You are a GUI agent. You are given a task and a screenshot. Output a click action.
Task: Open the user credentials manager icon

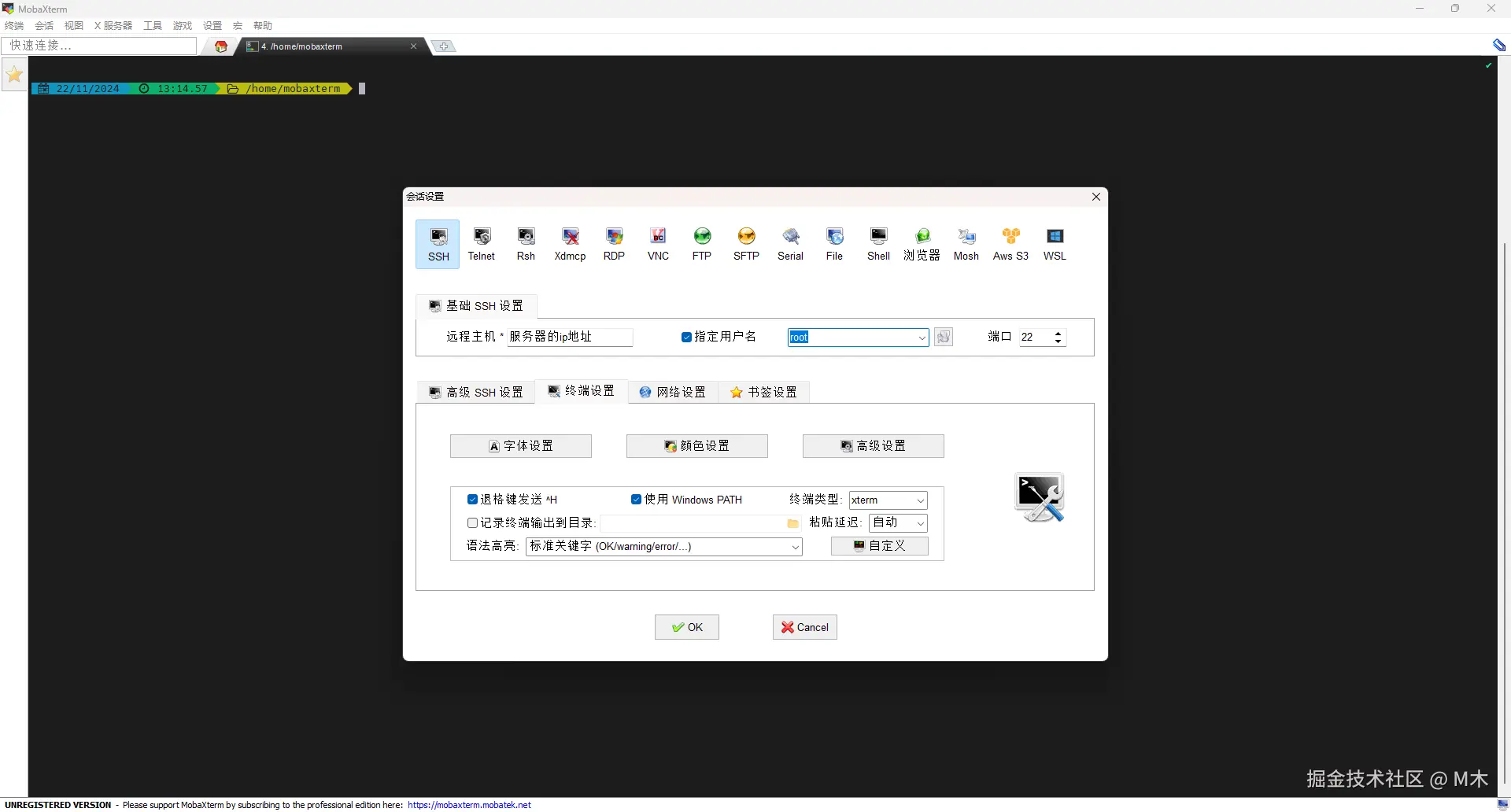(x=944, y=337)
